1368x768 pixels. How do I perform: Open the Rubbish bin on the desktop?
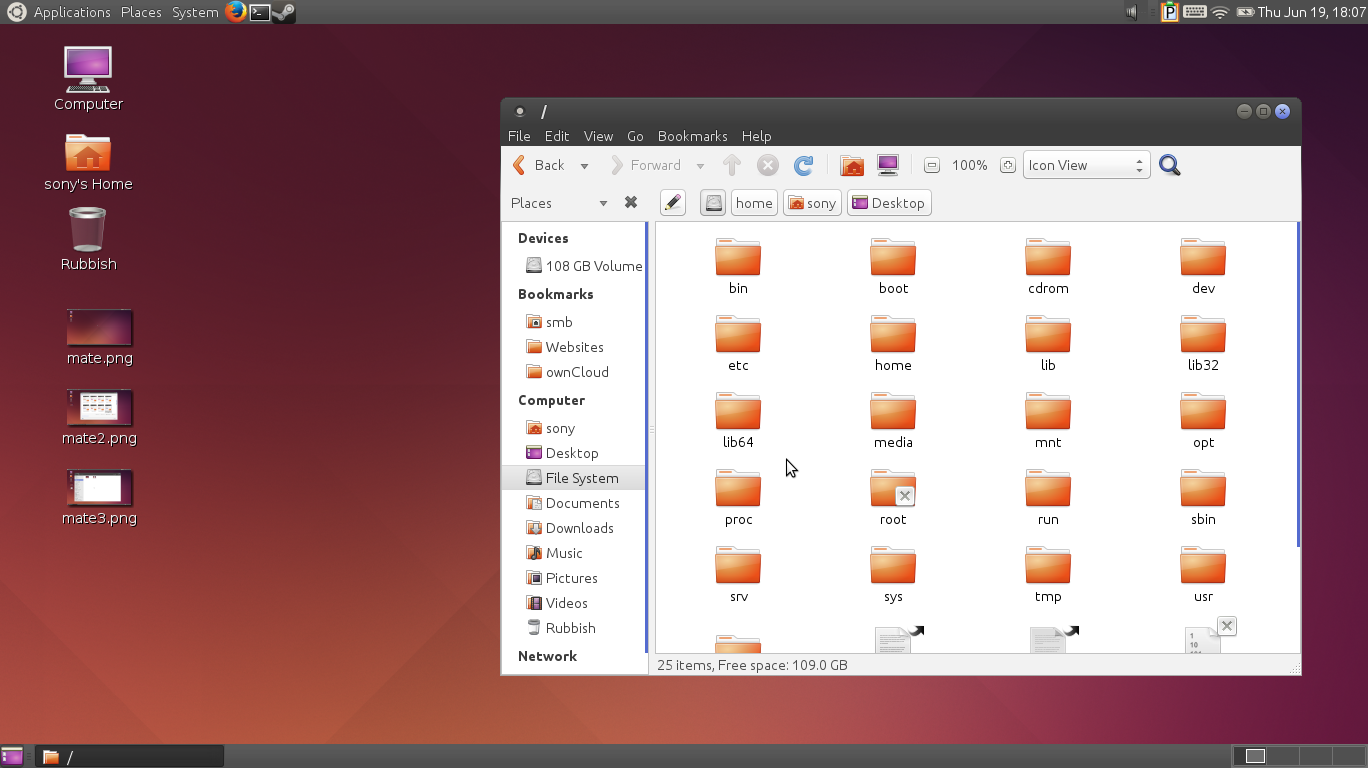pos(88,228)
